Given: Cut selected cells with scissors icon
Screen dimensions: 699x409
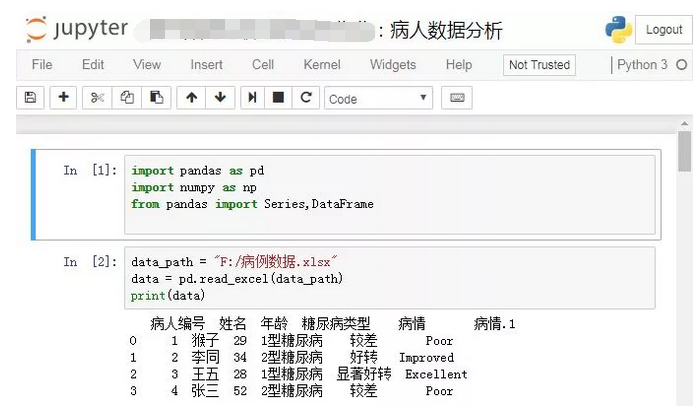Looking at the screenshot, I should 97,97.
